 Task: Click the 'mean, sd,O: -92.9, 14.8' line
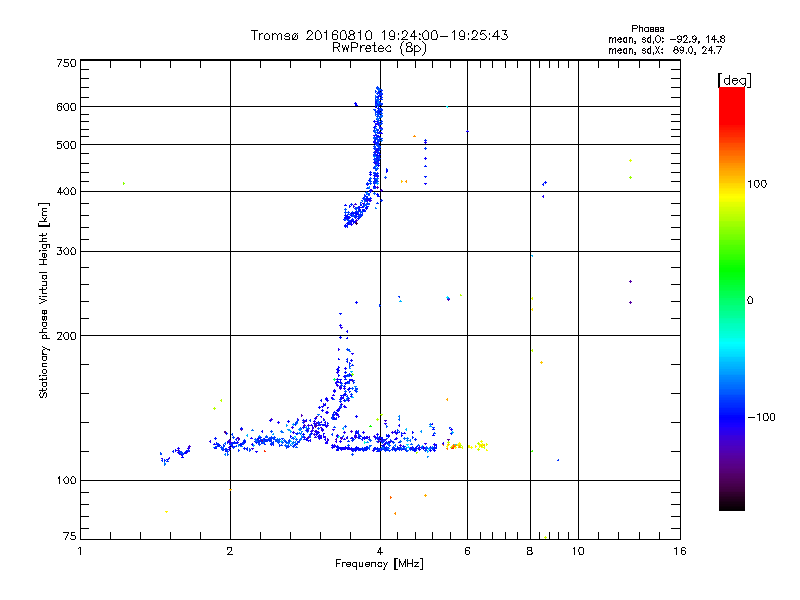(666, 39)
